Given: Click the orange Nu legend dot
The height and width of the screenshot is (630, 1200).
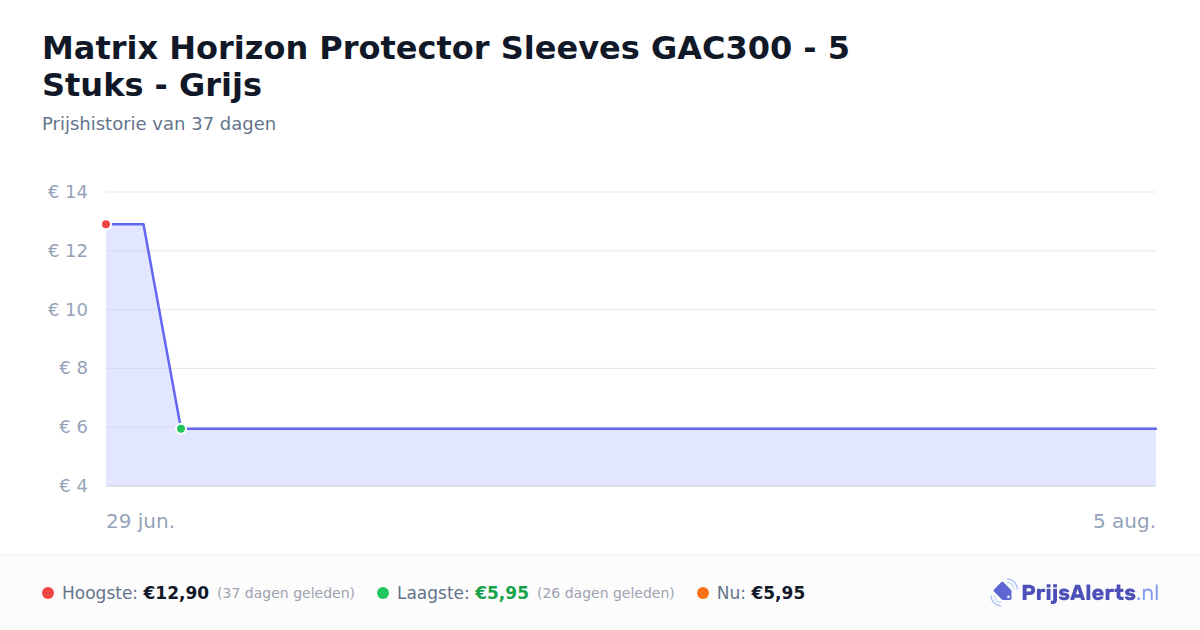Looking at the screenshot, I should [x=703, y=593].
